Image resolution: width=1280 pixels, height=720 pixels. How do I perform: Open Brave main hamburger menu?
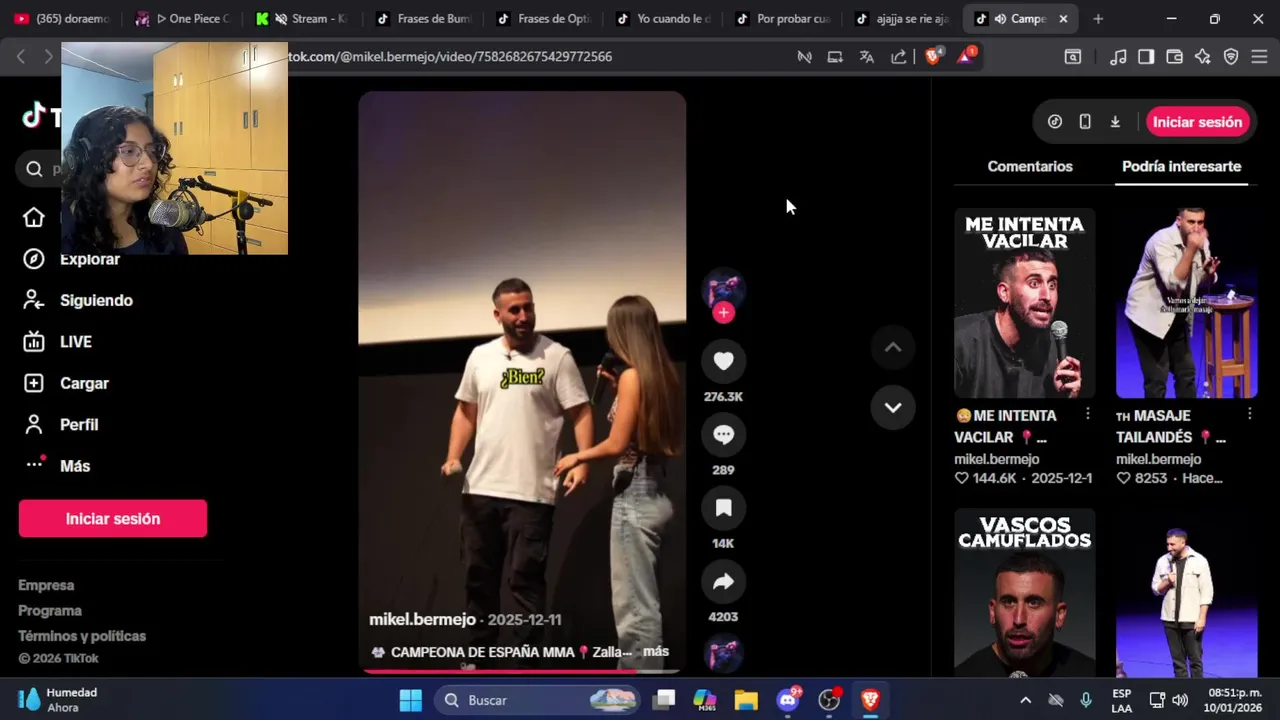pyautogui.click(x=1259, y=57)
